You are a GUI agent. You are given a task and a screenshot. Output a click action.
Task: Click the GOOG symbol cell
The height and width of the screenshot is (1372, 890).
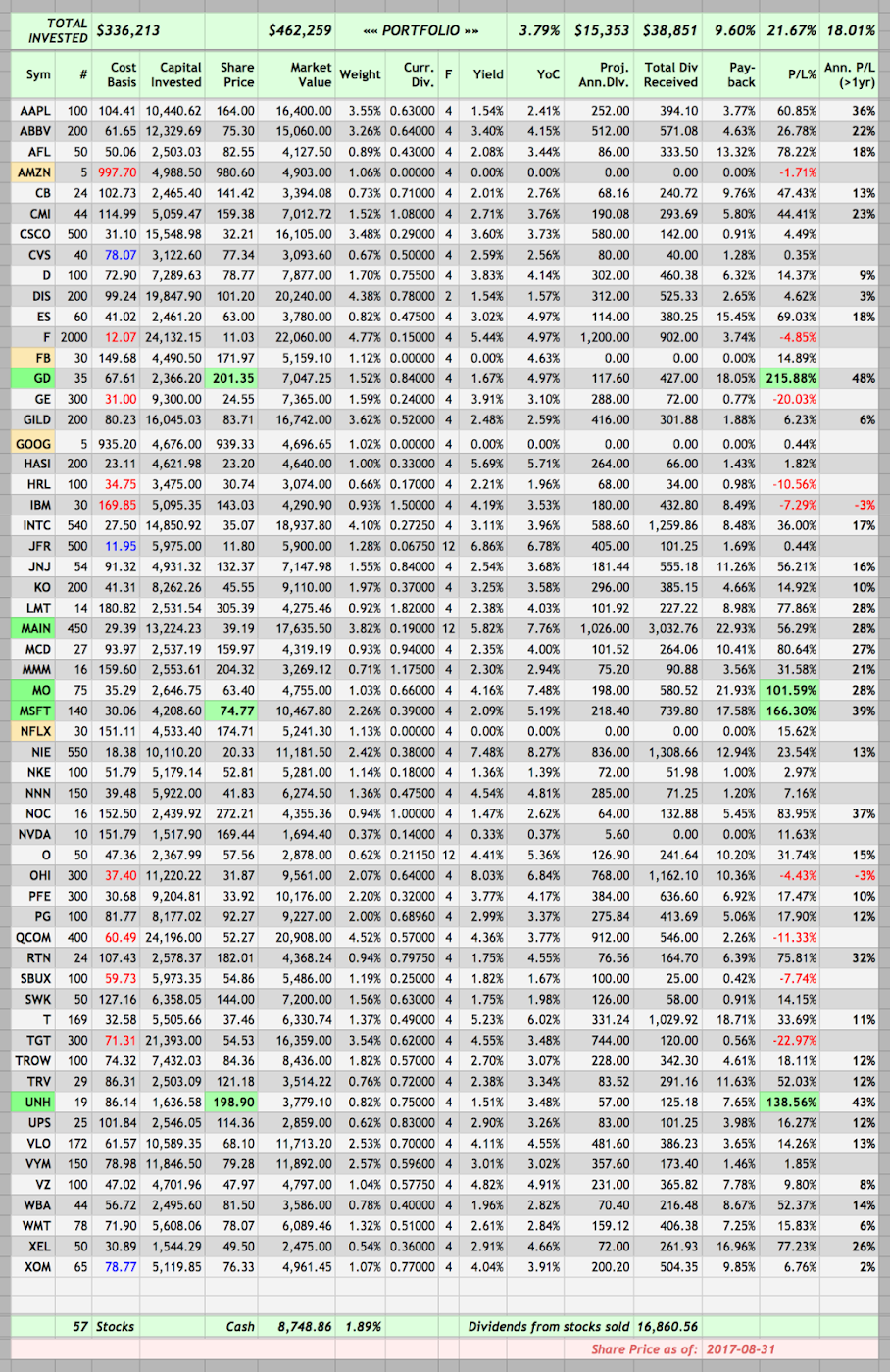pos(35,443)
